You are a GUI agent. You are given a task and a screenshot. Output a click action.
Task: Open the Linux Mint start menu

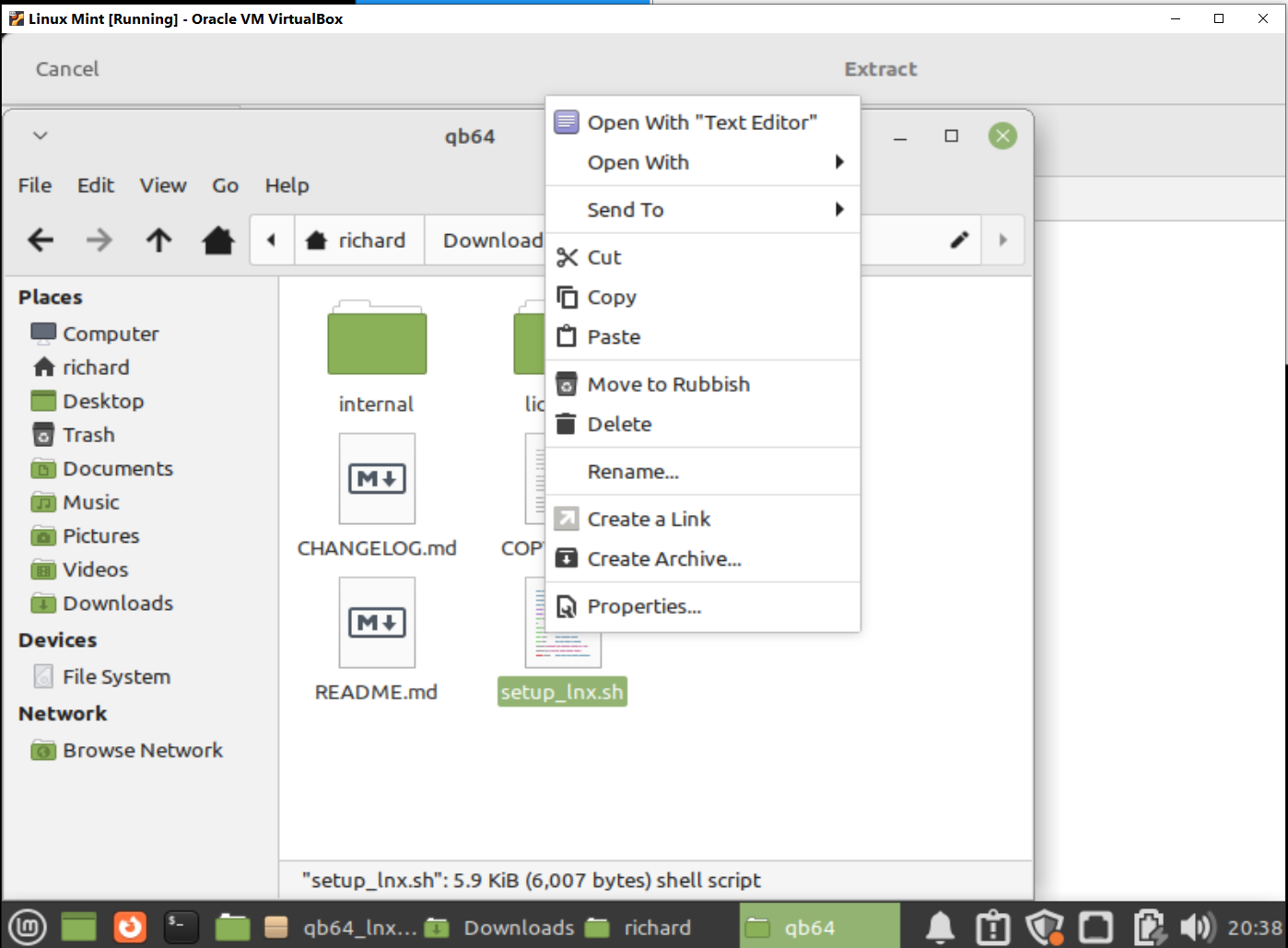(x=28, y=927)
